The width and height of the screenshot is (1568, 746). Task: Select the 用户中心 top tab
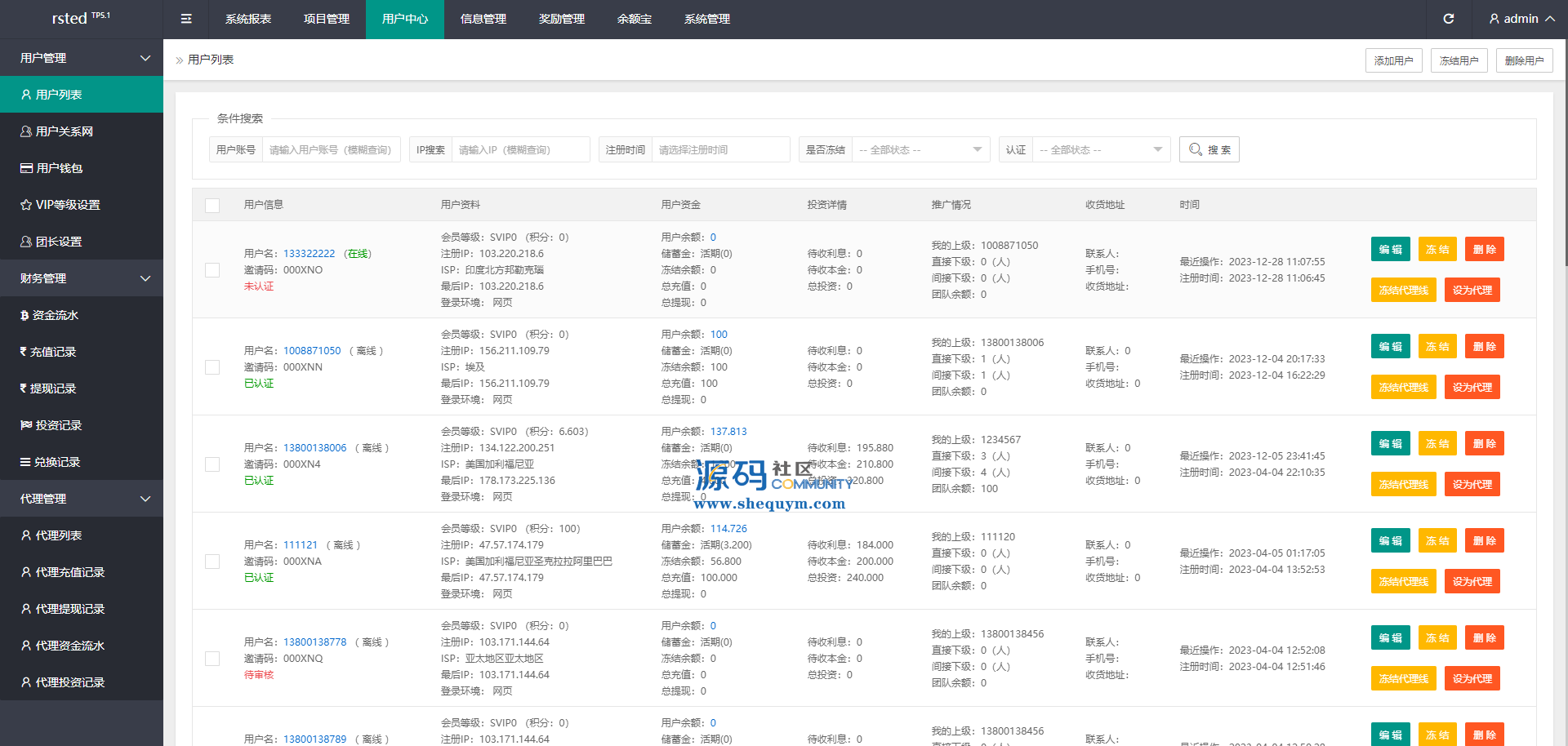tap(405, 19)
